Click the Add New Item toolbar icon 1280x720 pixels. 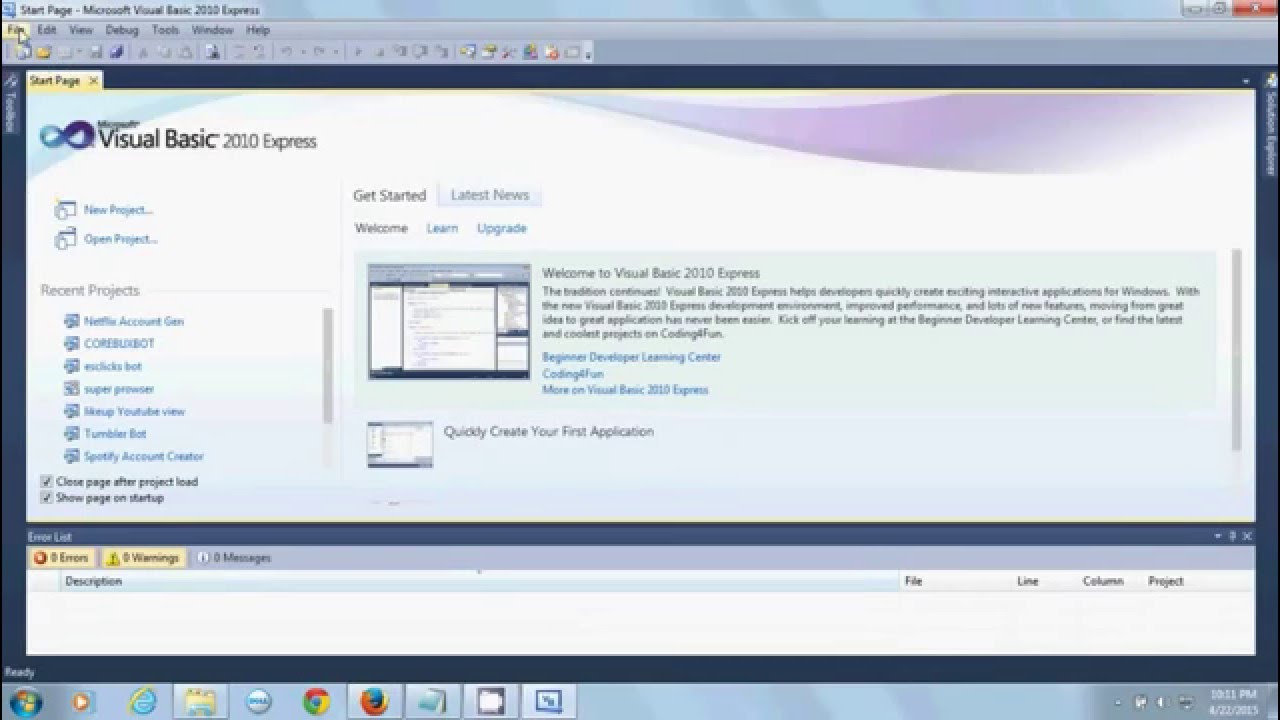65,51
